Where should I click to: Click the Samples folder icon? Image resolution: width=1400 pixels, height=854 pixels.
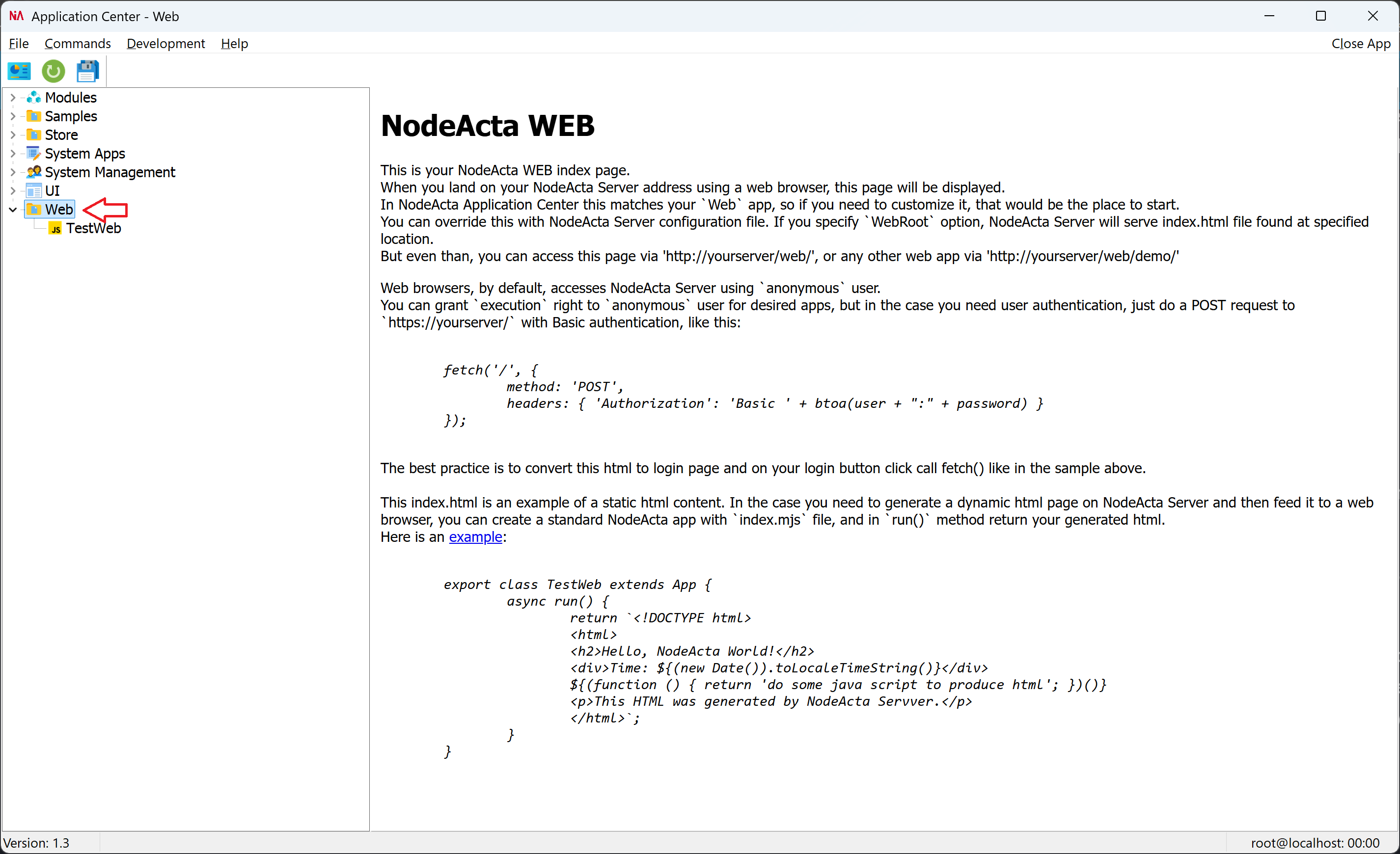point(34,116)
